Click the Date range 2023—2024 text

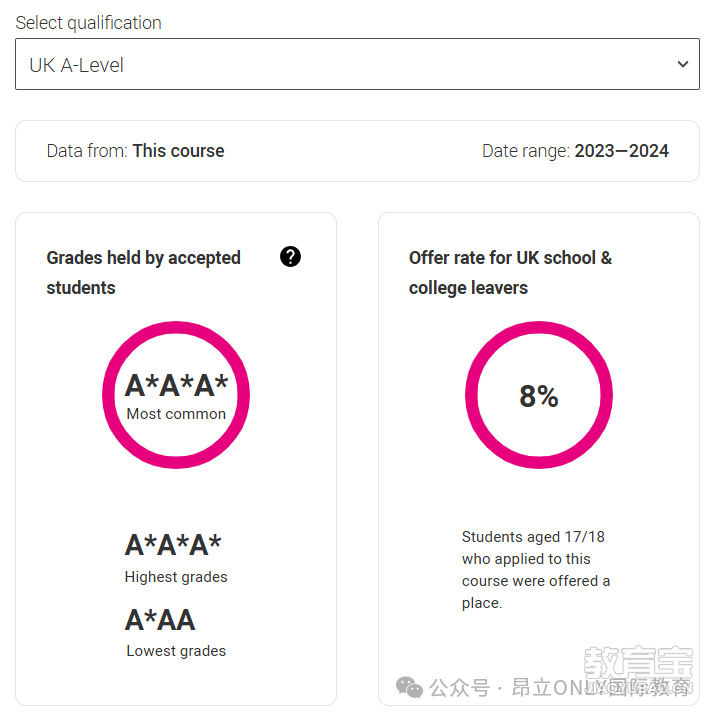click(575, 151)
